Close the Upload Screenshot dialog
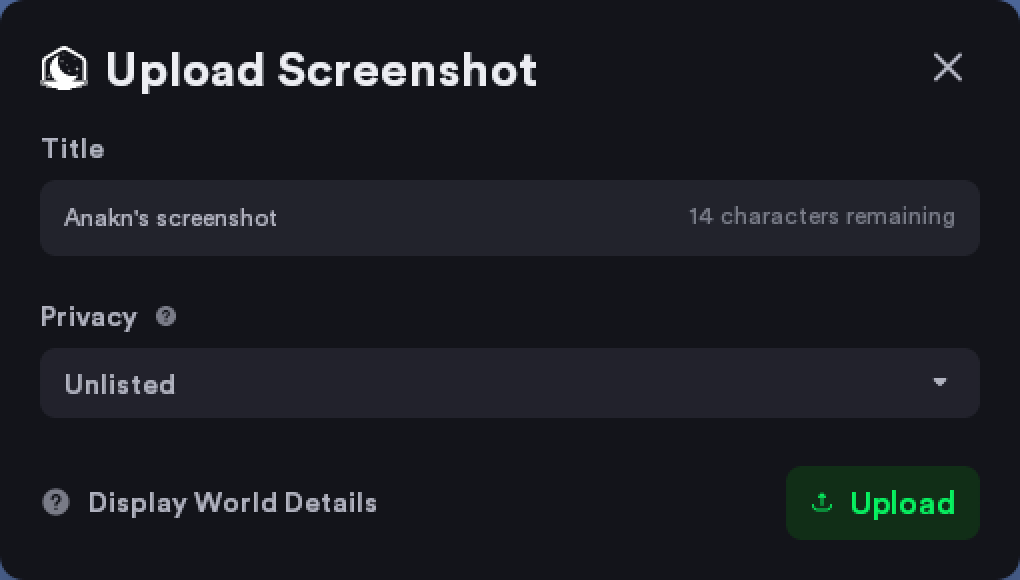The height and width of the screenshot is (580, 1020). [947, 68]
